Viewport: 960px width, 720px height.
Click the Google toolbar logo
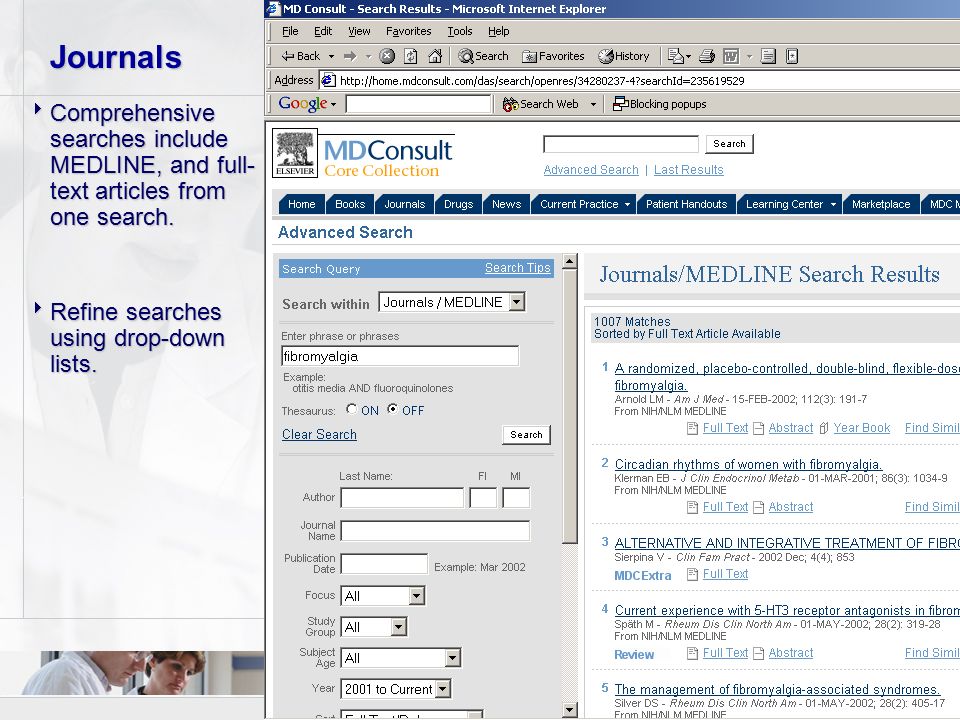click(x=303, y=103)
